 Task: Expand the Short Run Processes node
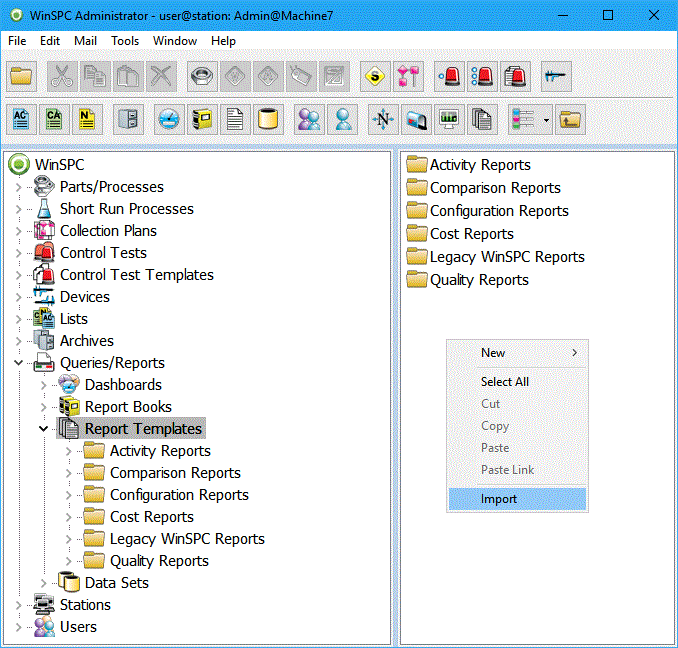19,209
